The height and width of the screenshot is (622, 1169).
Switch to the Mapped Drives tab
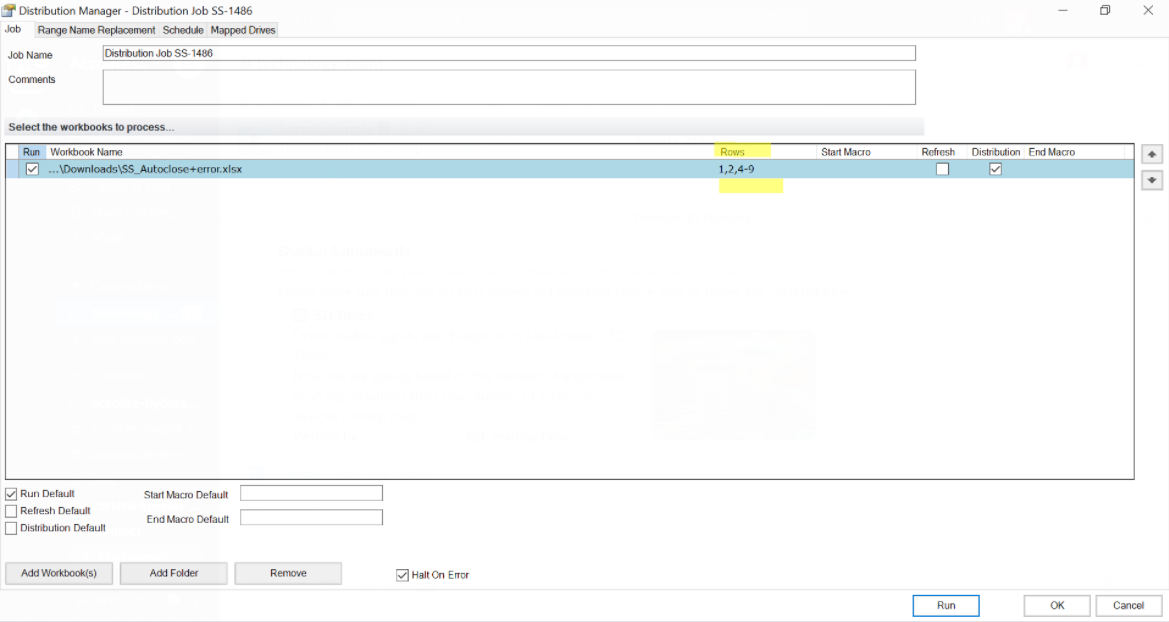(x=242, y=30)
